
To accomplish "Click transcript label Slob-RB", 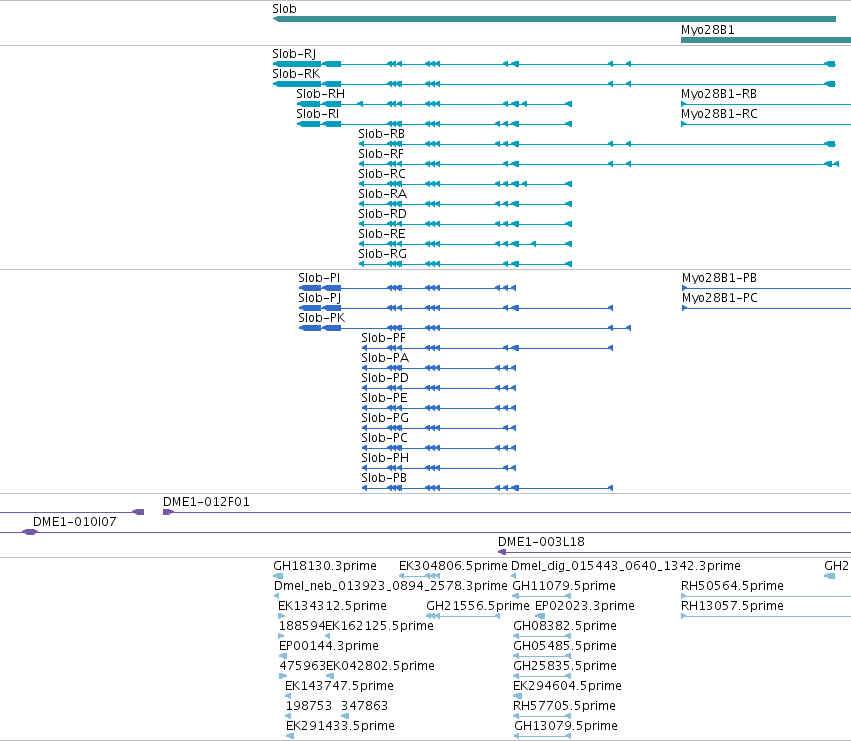I will (x=382, y=134).
